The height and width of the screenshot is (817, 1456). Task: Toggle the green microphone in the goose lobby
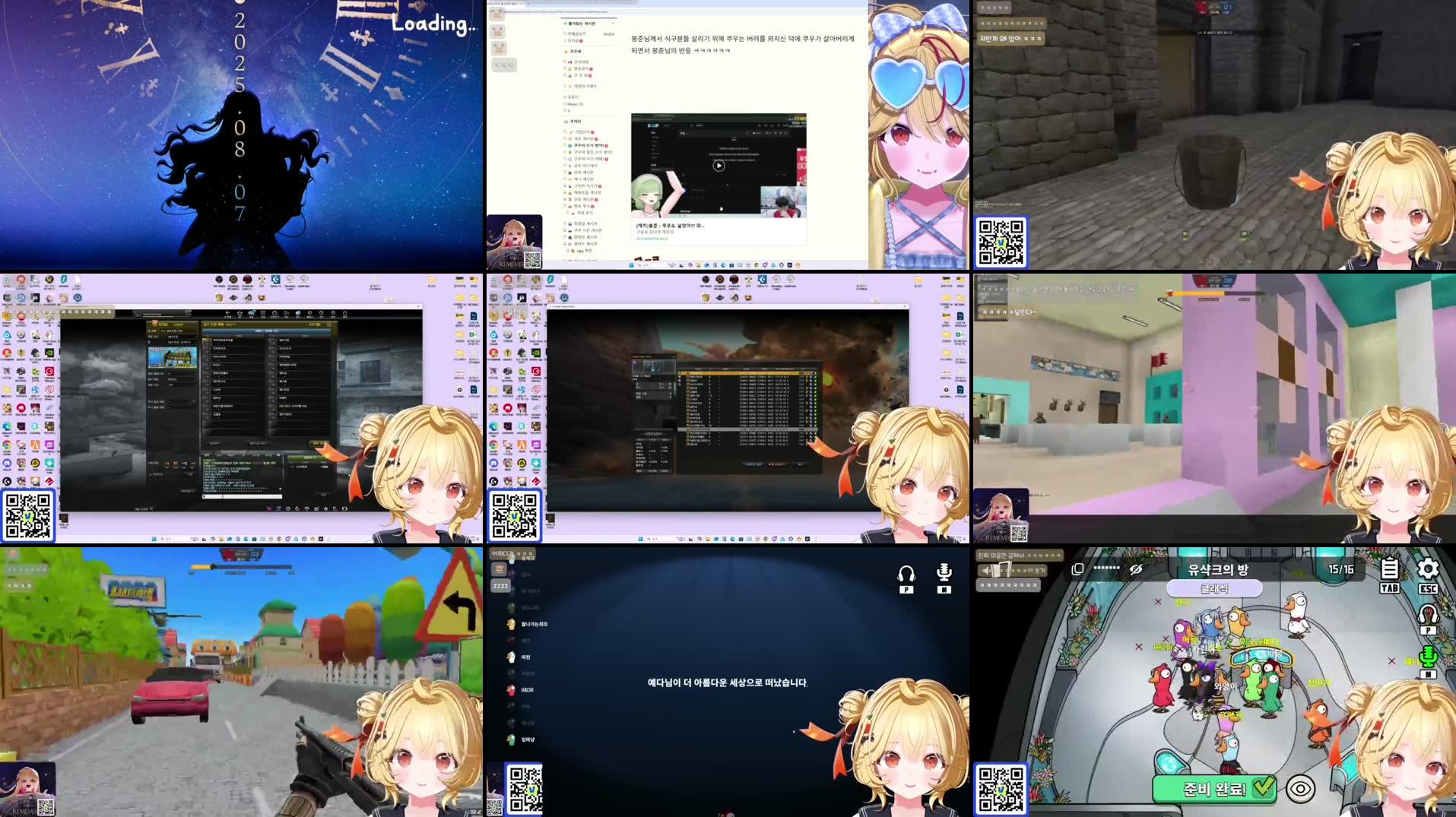1428,656
